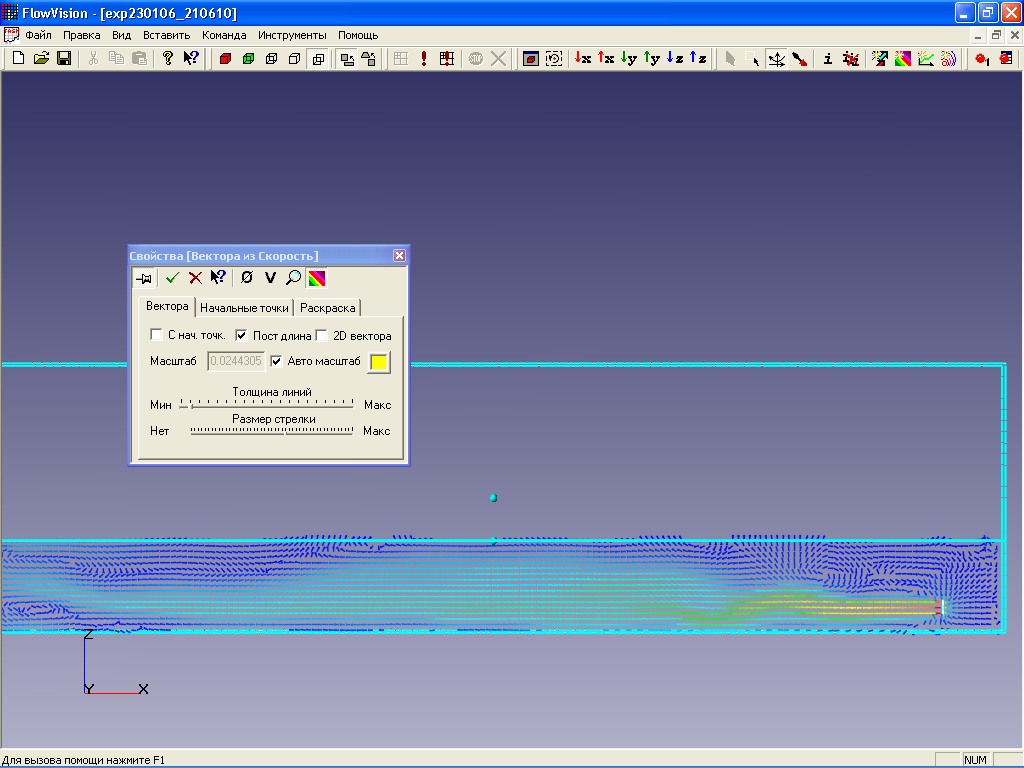Disable the 'Авто масштаб' checkbox
1024x768 pixels.
[x=277, y=361]
